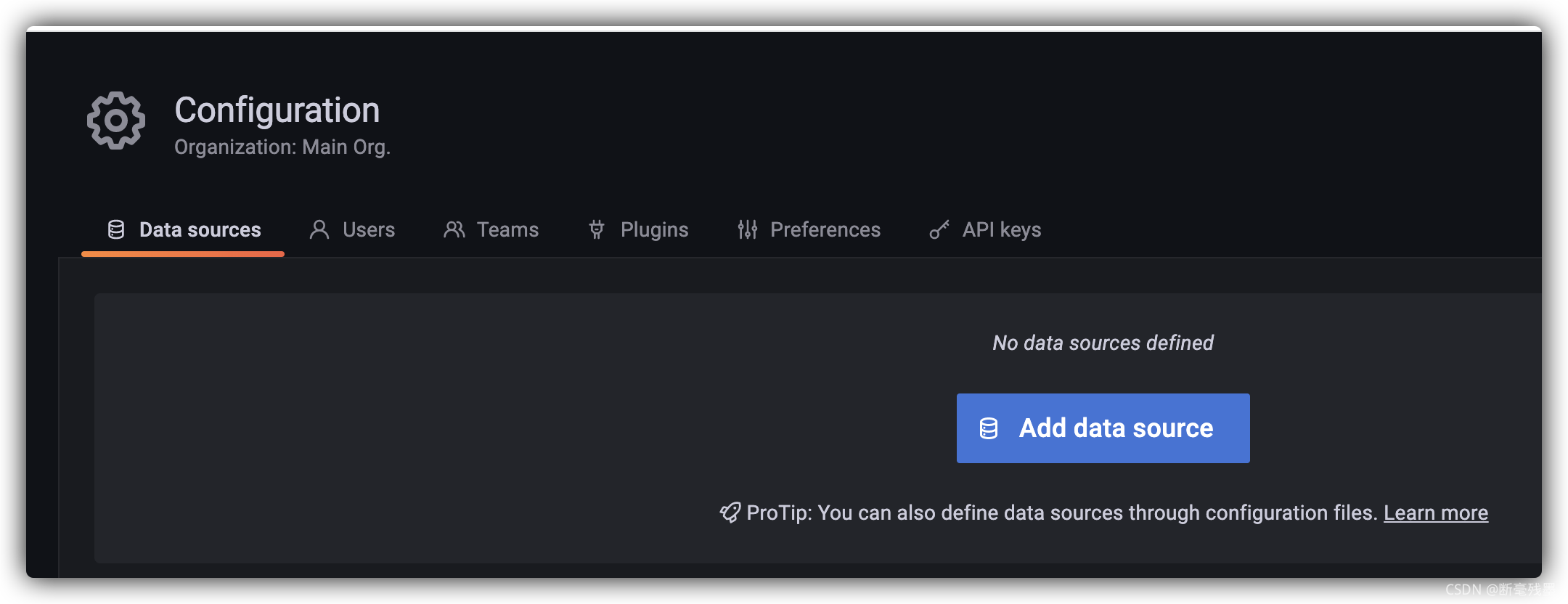Open the Teams tab

pyautogui.click(x=491, y=230)
